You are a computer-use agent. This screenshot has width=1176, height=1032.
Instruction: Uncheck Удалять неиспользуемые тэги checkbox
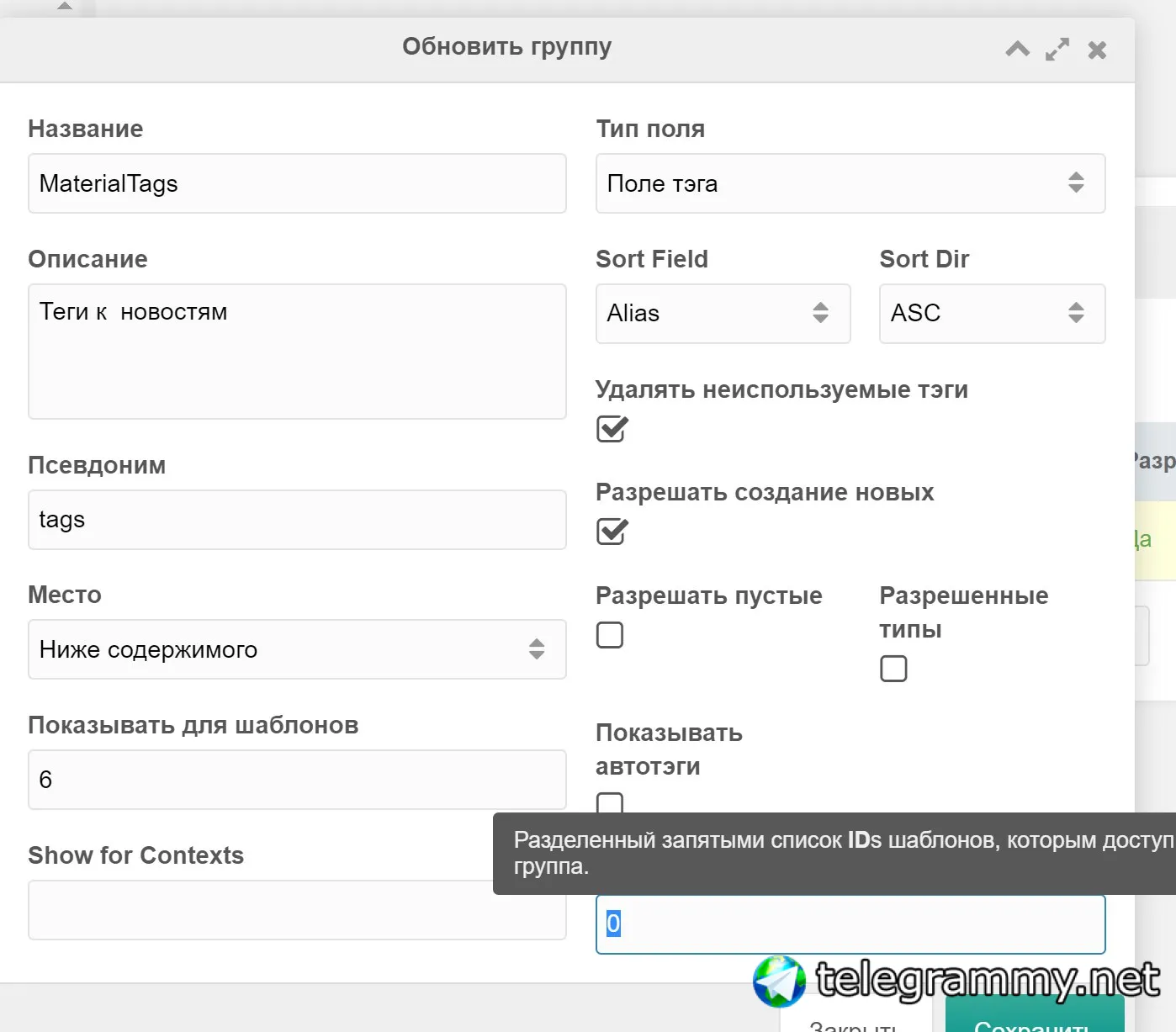[612, 429]
